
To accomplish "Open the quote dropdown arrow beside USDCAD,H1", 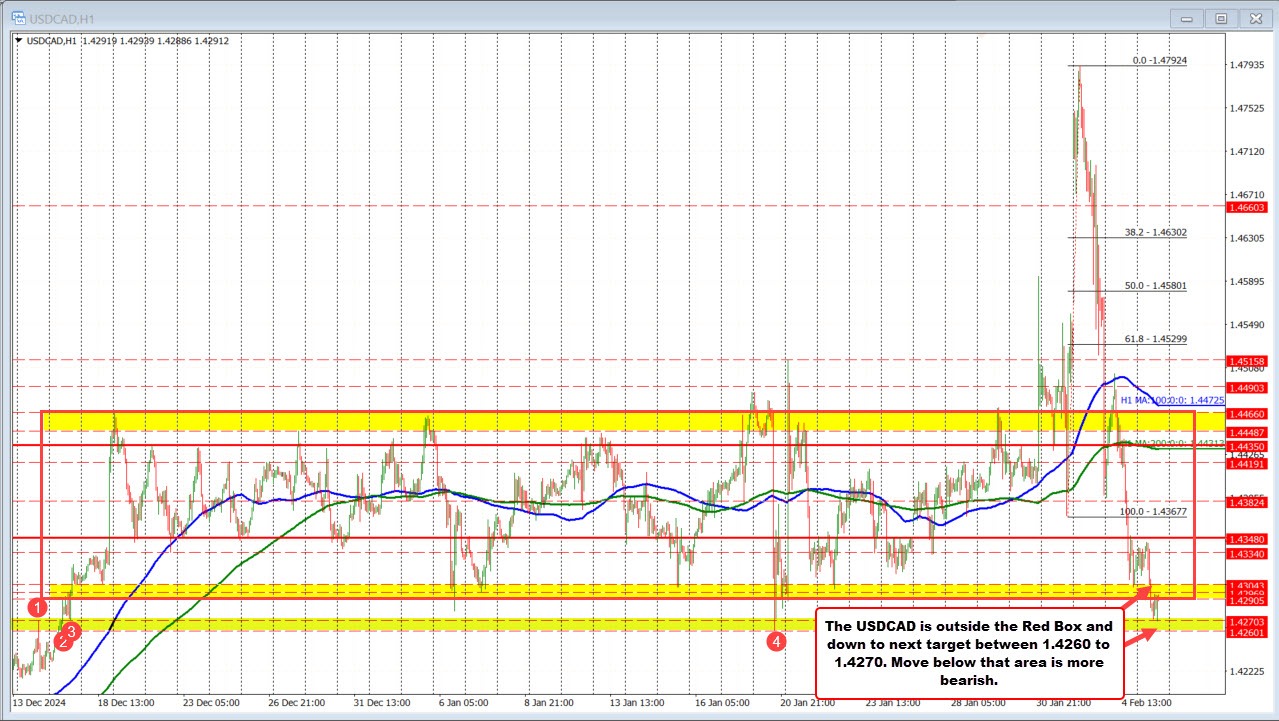I will click(18, 41).
